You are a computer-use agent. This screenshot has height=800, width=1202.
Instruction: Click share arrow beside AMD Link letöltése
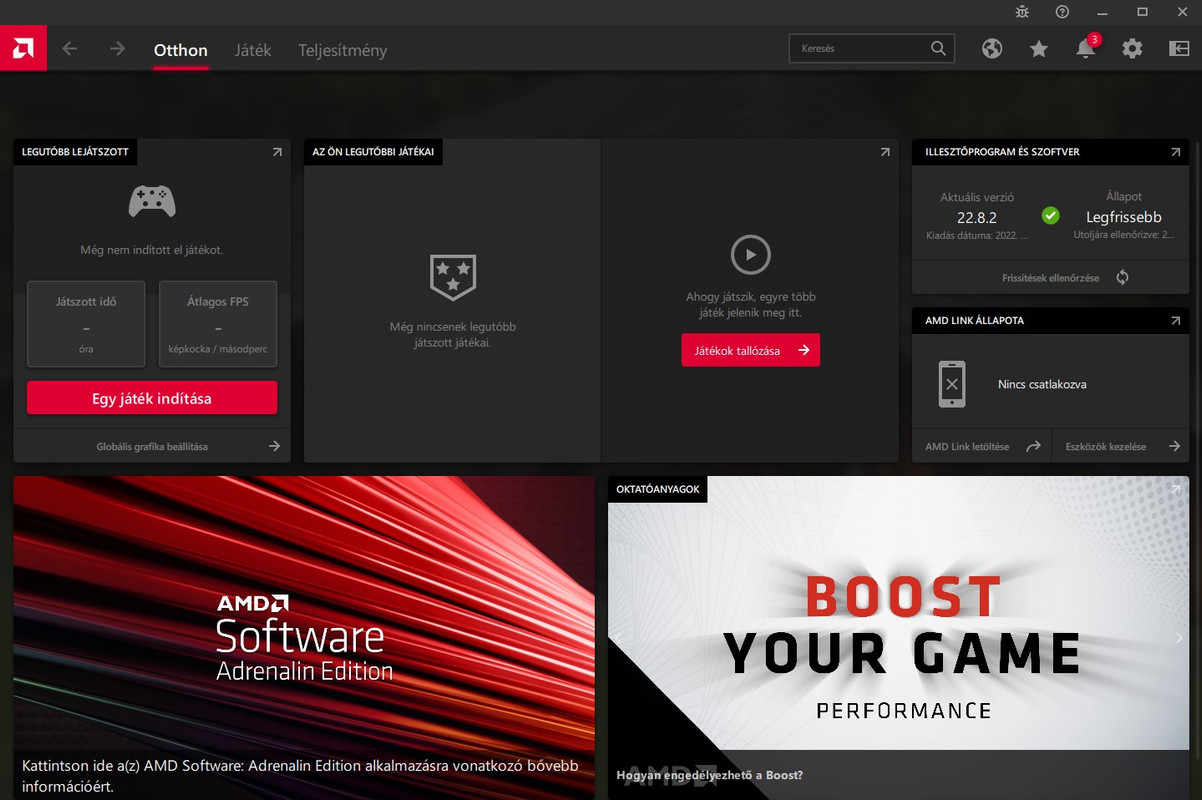1033,446
